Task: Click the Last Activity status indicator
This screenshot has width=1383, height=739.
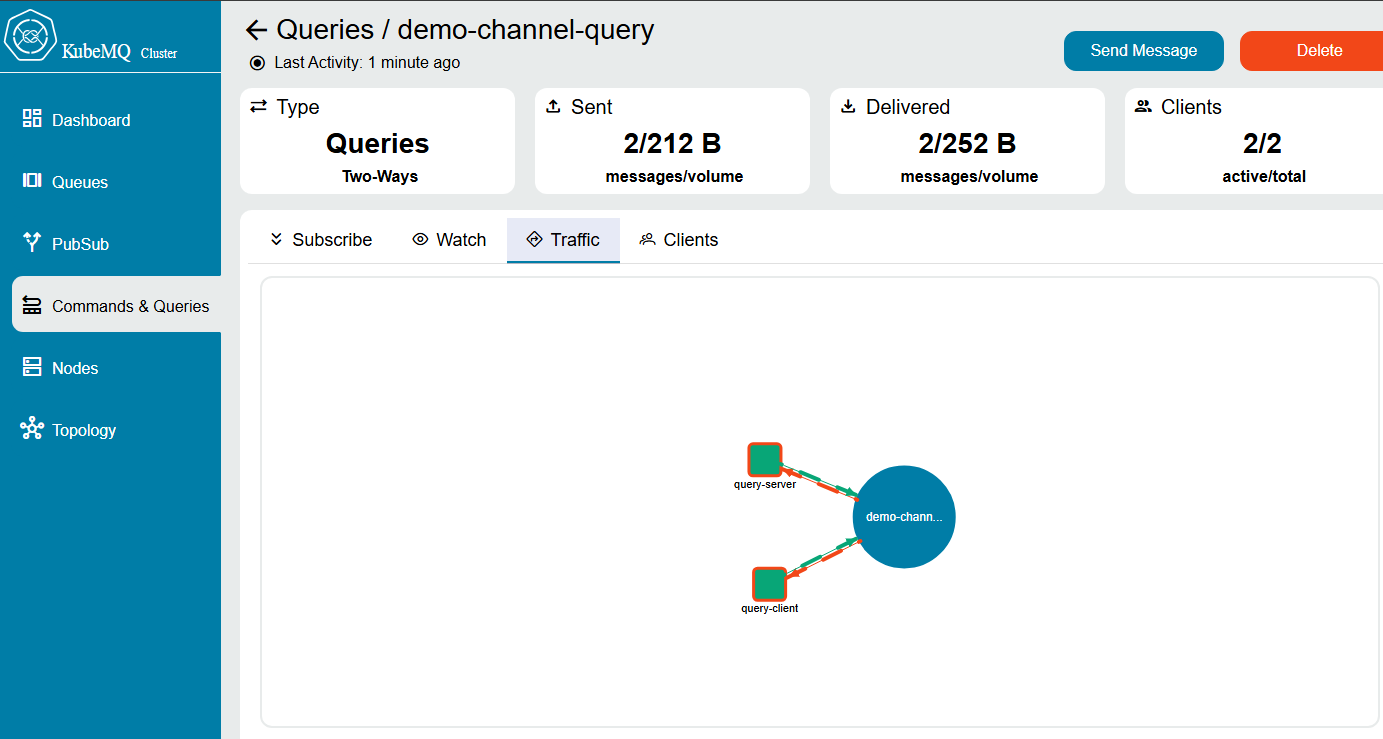Action: [x=257, y=63]
